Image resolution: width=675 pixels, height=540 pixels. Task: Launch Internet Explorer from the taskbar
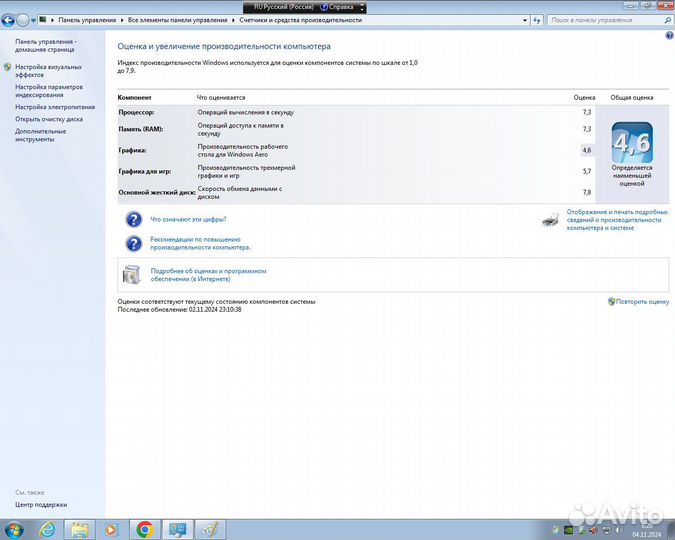[x=47, y=529]
